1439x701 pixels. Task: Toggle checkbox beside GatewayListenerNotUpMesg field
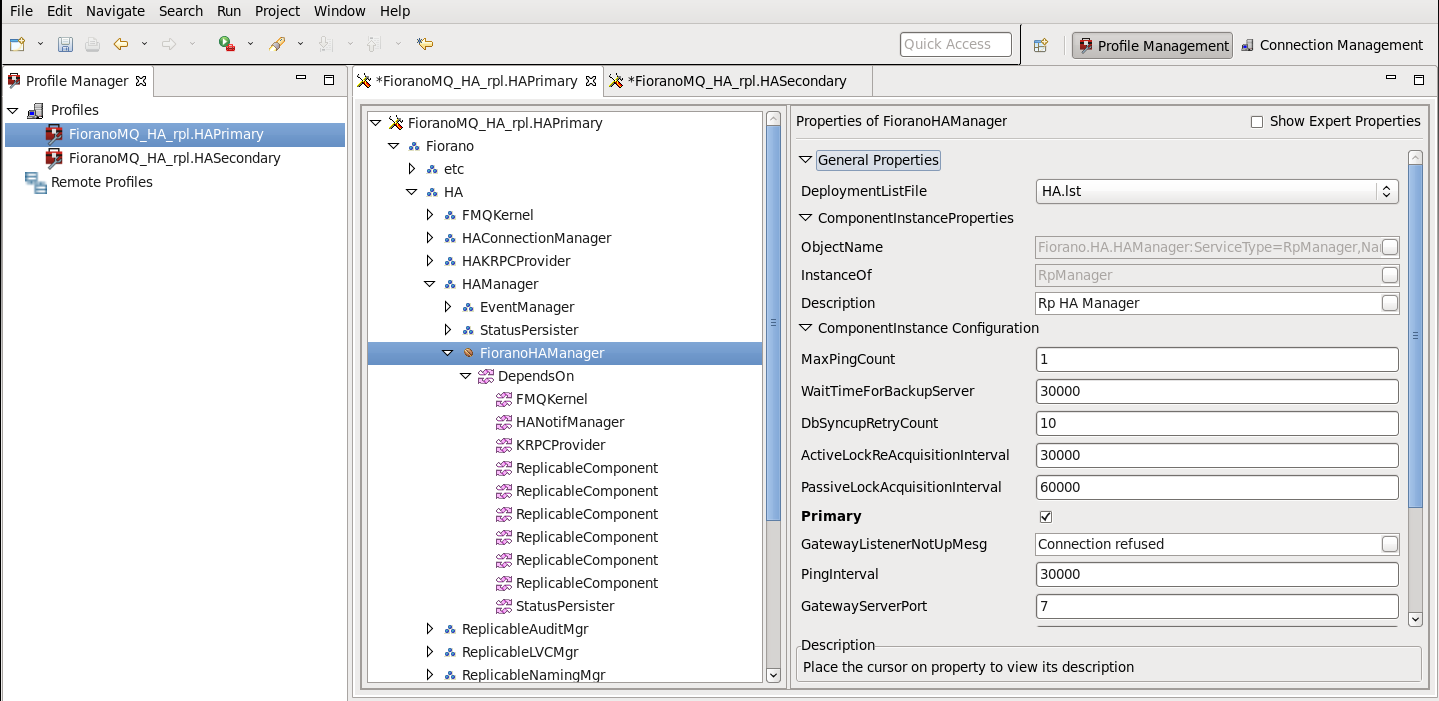(1390, 544)
